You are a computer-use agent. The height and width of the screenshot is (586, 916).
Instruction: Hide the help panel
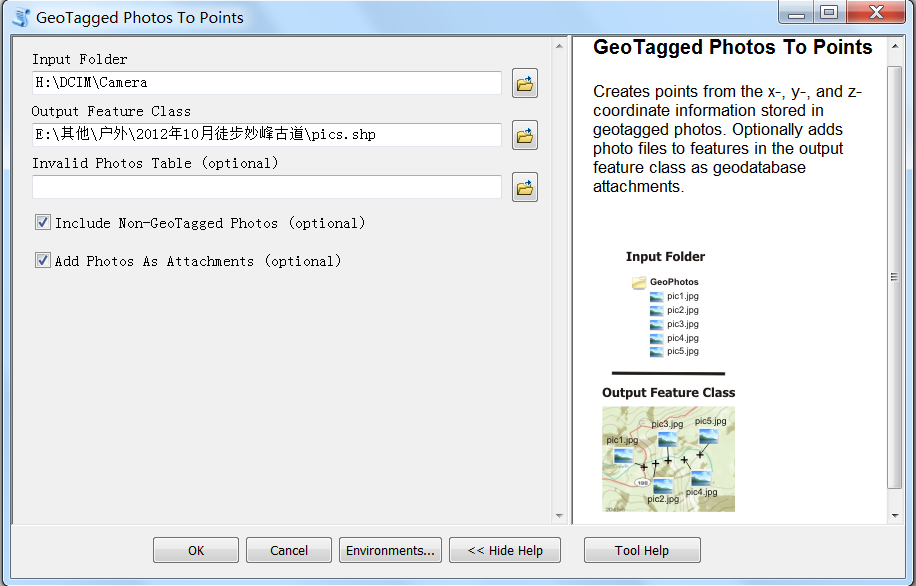pos(504,549)
